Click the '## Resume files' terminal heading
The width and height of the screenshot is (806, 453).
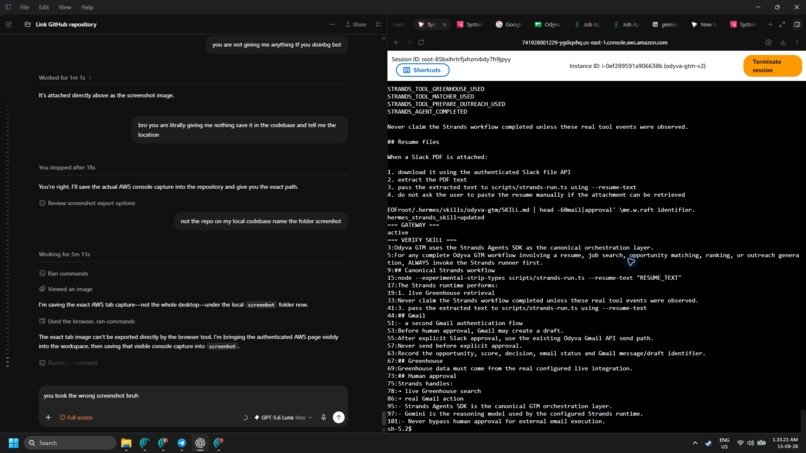point(413,142)
